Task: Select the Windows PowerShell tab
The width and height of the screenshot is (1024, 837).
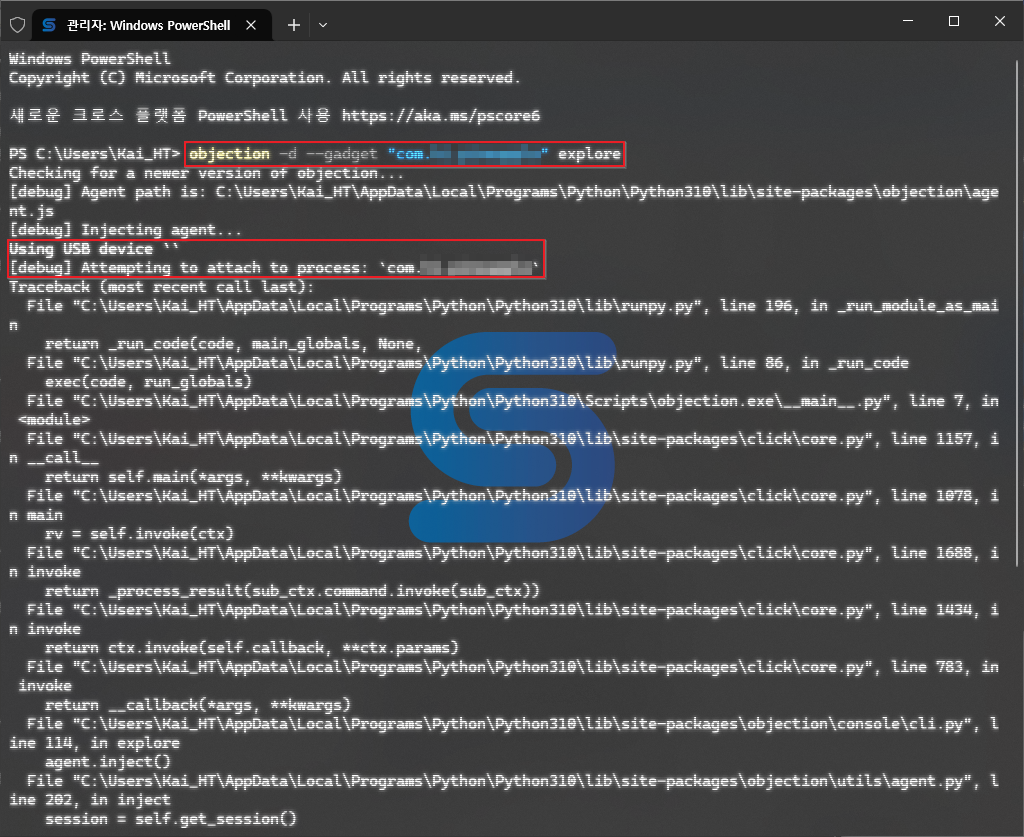Action: (x=152, y=25)
